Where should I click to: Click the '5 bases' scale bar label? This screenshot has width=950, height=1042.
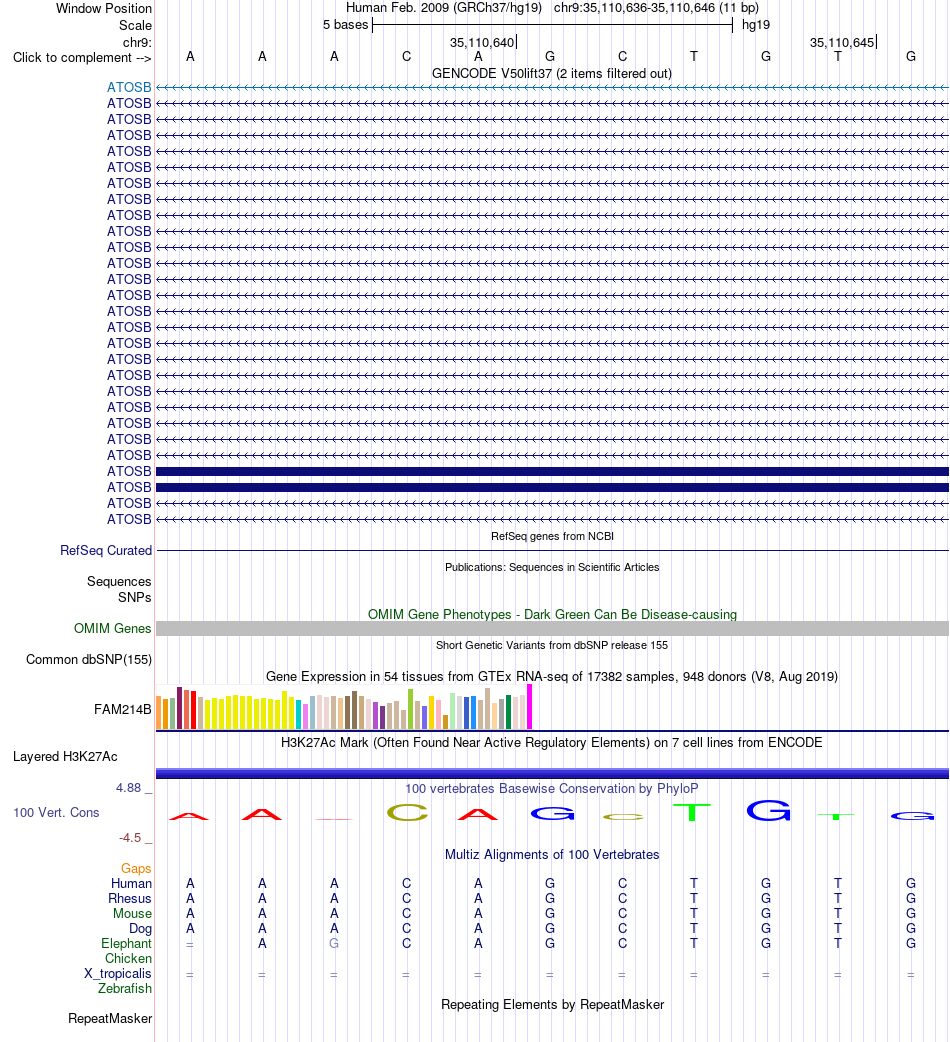pos(345,25)
